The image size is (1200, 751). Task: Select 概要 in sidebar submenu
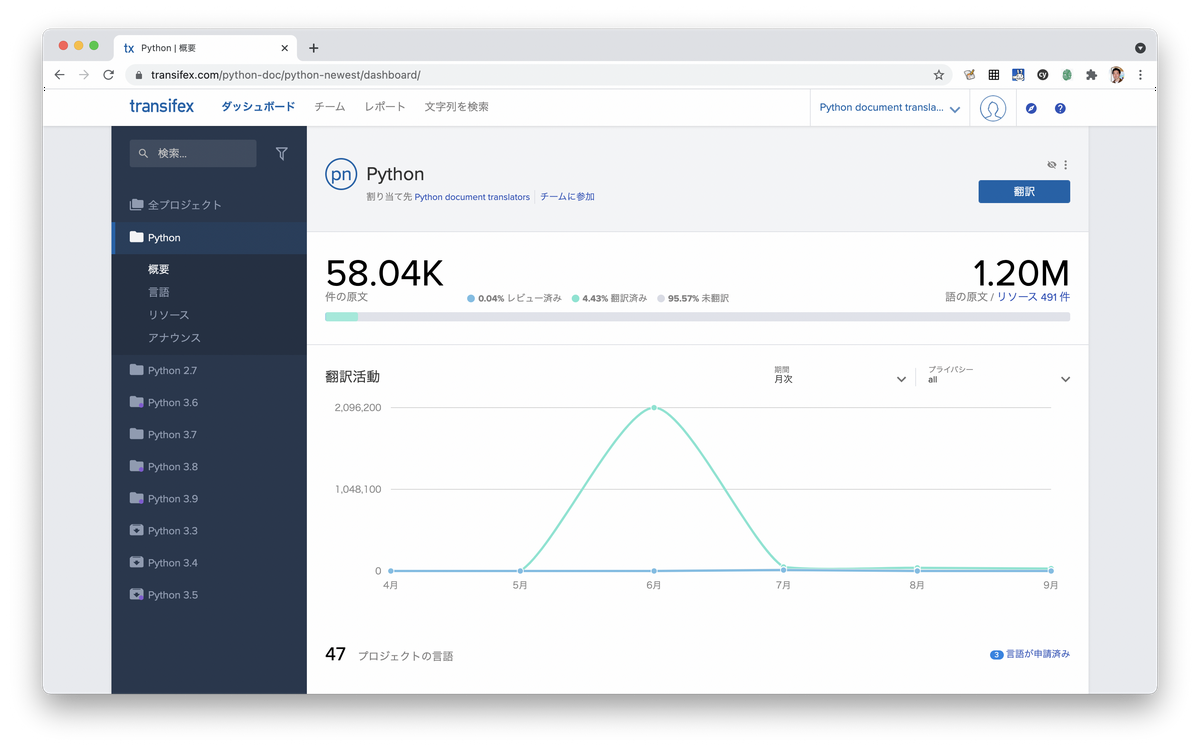point(159,270)
